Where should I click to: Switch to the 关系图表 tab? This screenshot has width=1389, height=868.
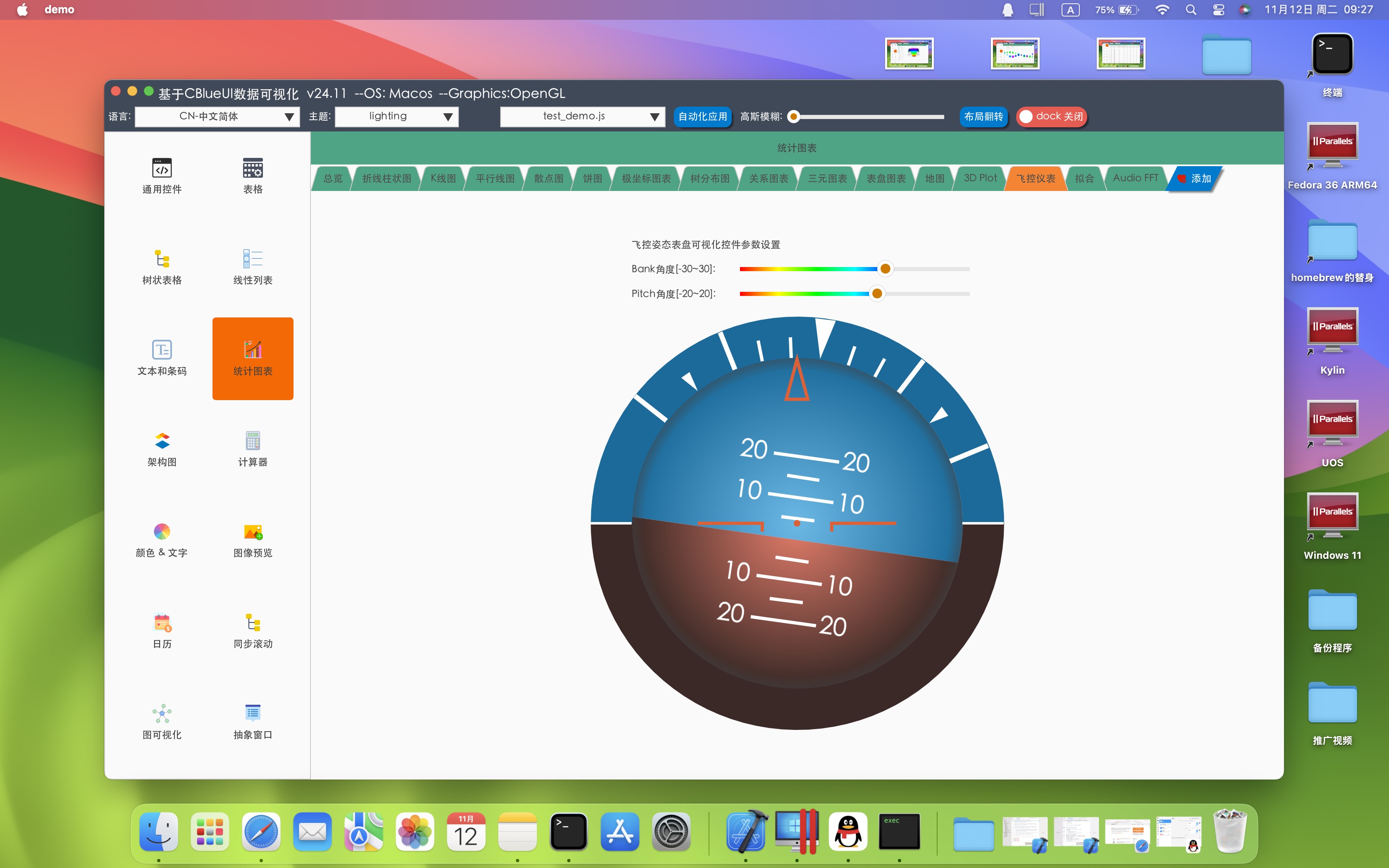(x=768, y=179)
